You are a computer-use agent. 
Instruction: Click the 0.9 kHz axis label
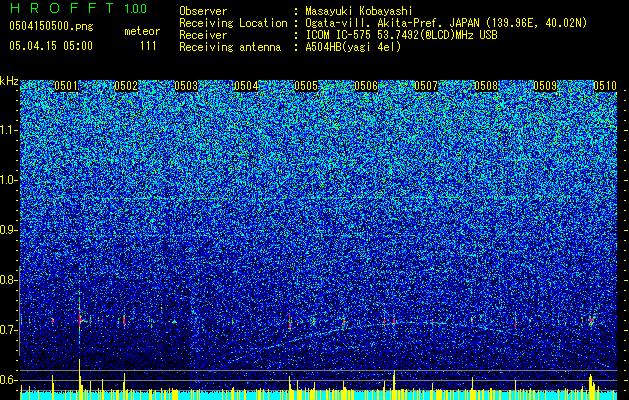tap(9, 230)
